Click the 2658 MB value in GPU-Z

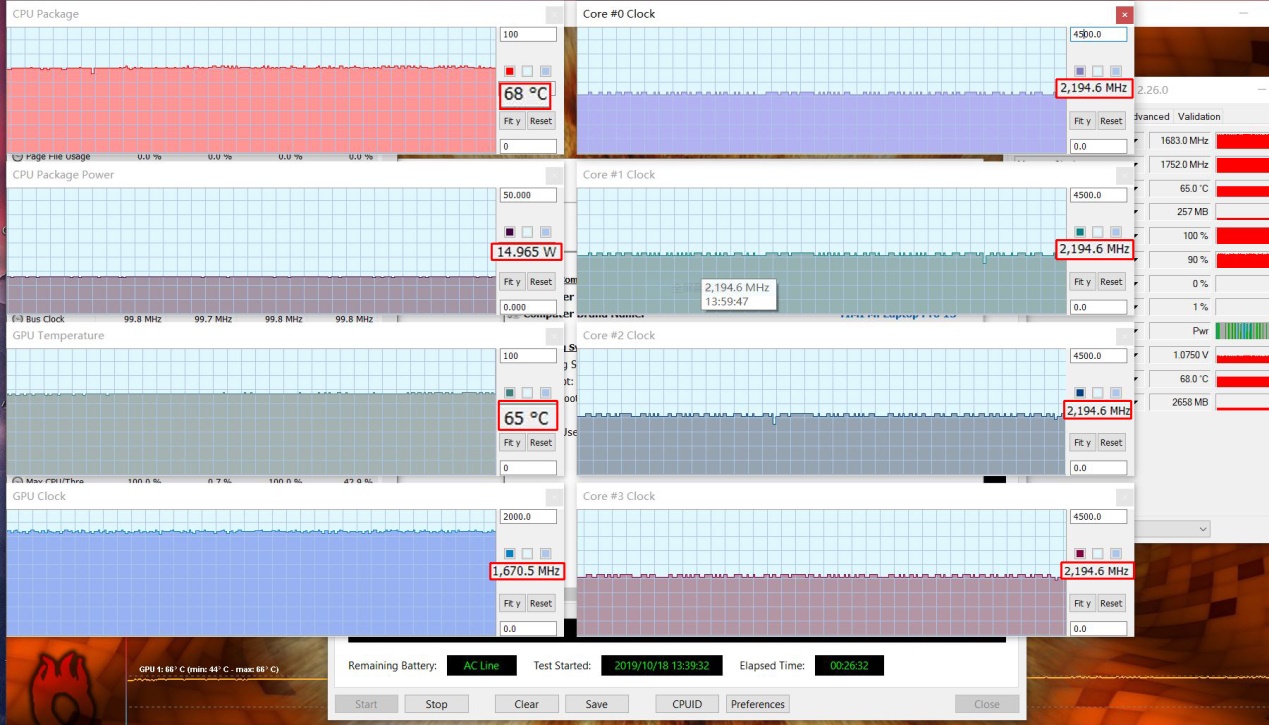click(1178, 402)
